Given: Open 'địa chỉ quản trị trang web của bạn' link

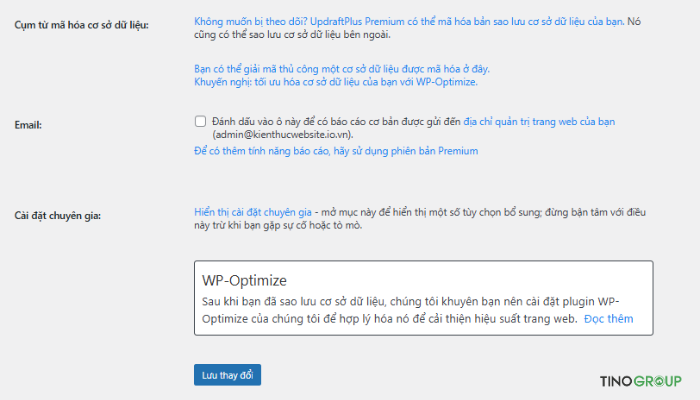Looking at the screenshot, I should click(x=539, y=121).
